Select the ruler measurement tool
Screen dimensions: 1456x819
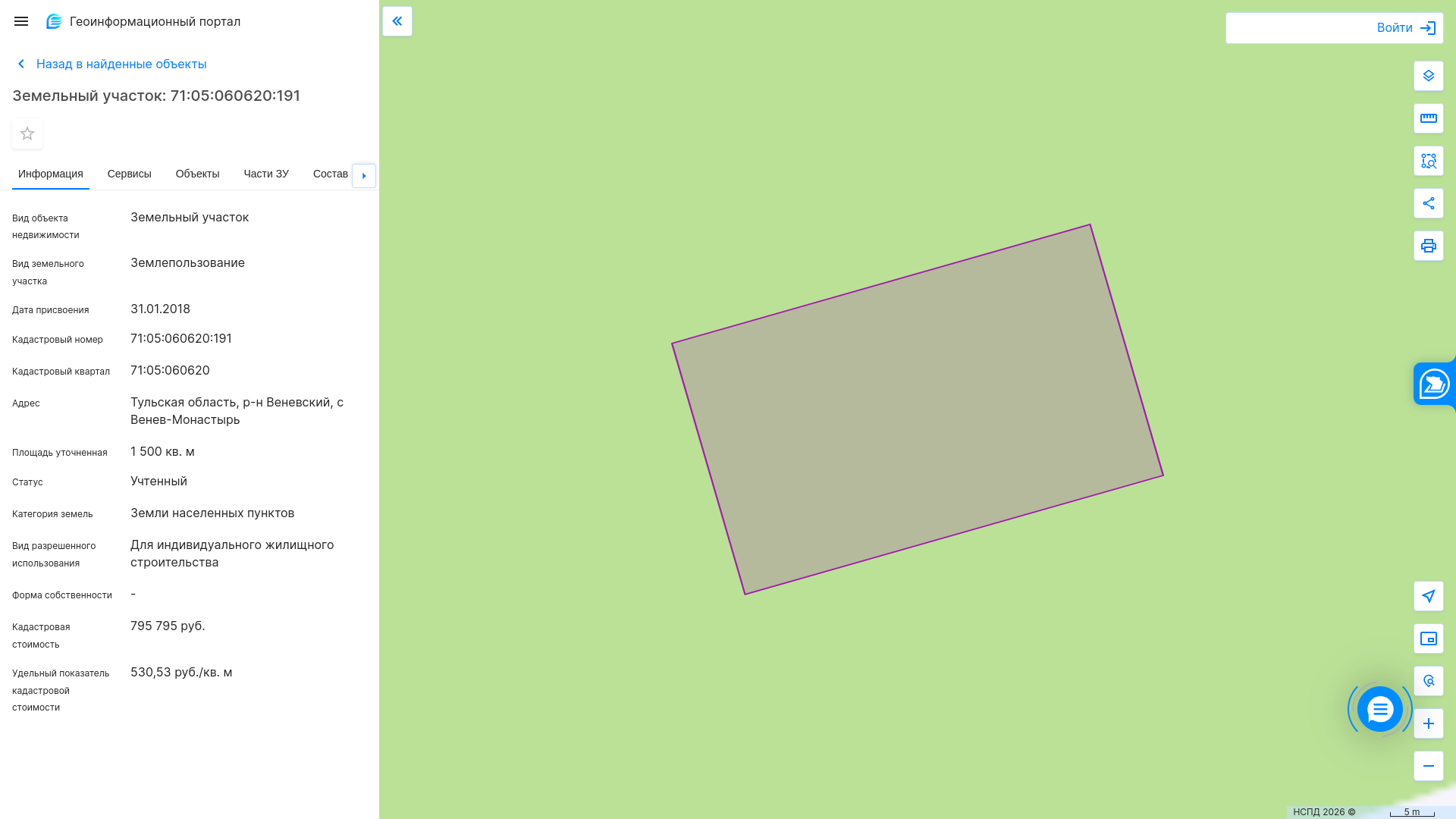point(1428,118)
